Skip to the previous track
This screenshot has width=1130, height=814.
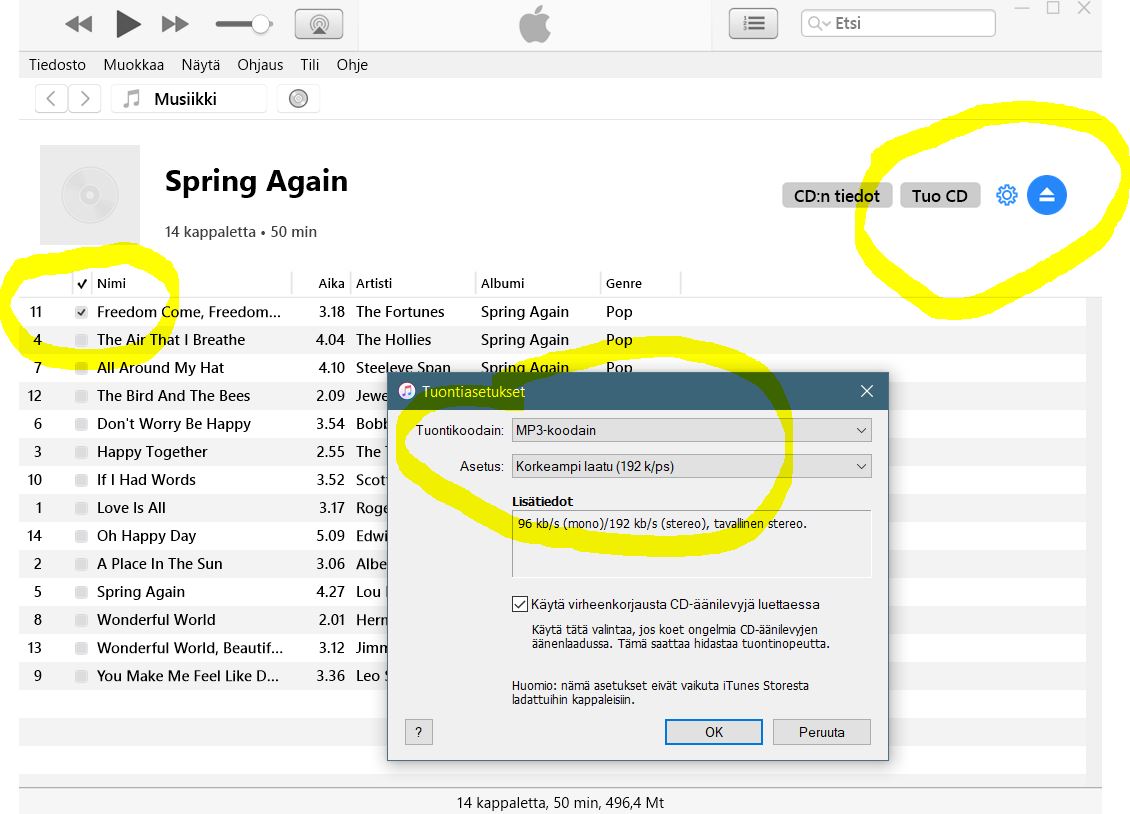[78, 24]
